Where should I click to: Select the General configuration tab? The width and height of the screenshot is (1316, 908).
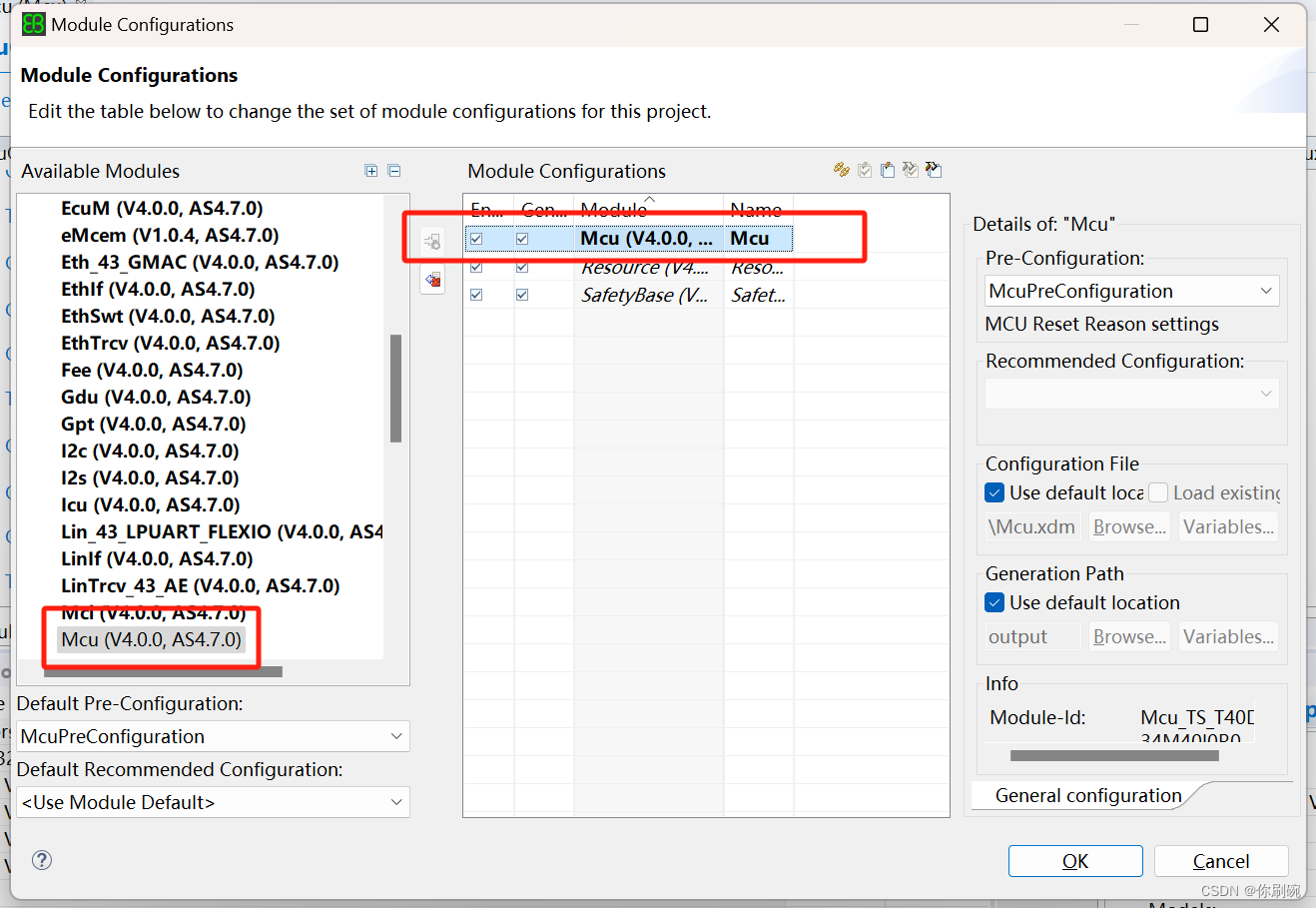pyautogui.click(x=1088, y=795)
